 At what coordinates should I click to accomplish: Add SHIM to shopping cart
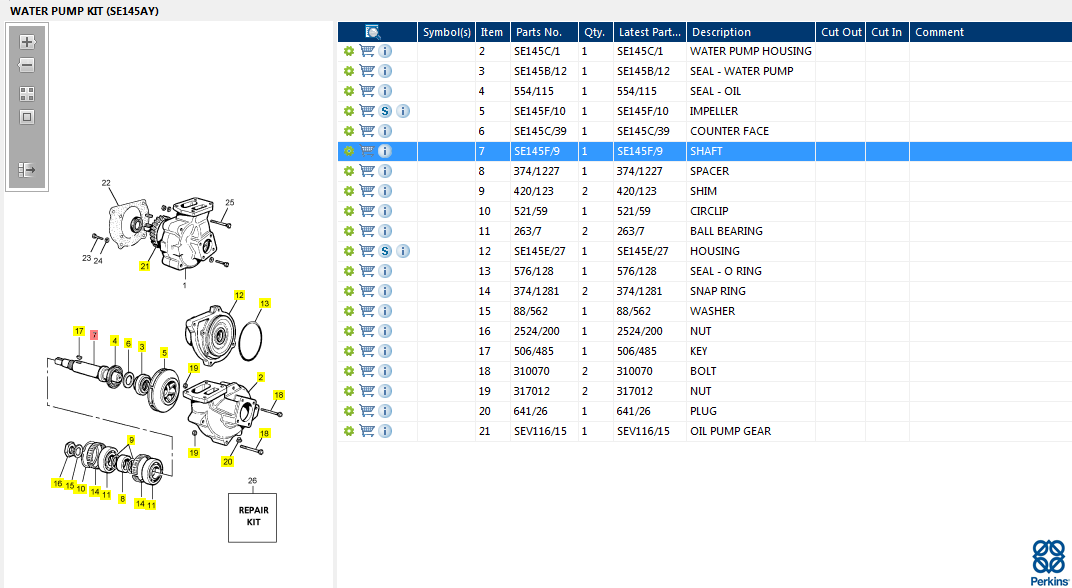tap(367, 191)
